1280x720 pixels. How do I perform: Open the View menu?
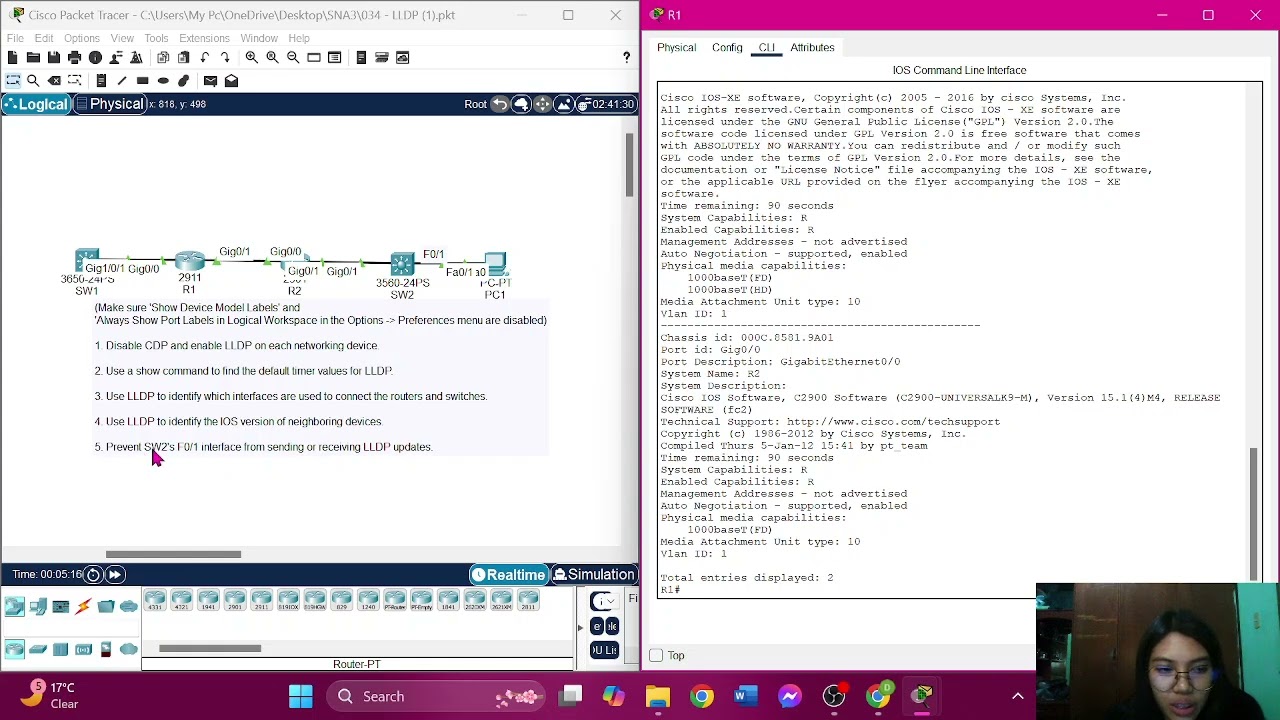122,38
